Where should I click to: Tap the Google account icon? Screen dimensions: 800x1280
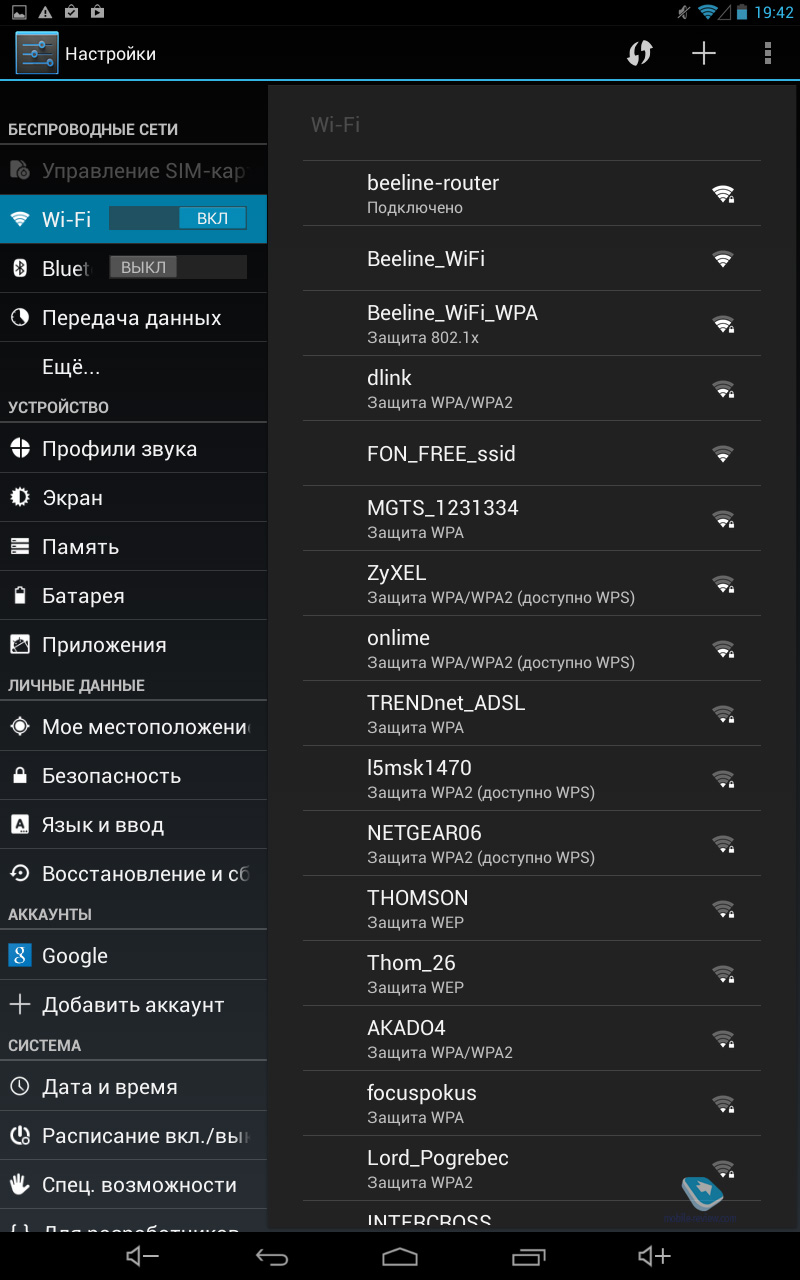pyautogui.click(x=20, y=956)
